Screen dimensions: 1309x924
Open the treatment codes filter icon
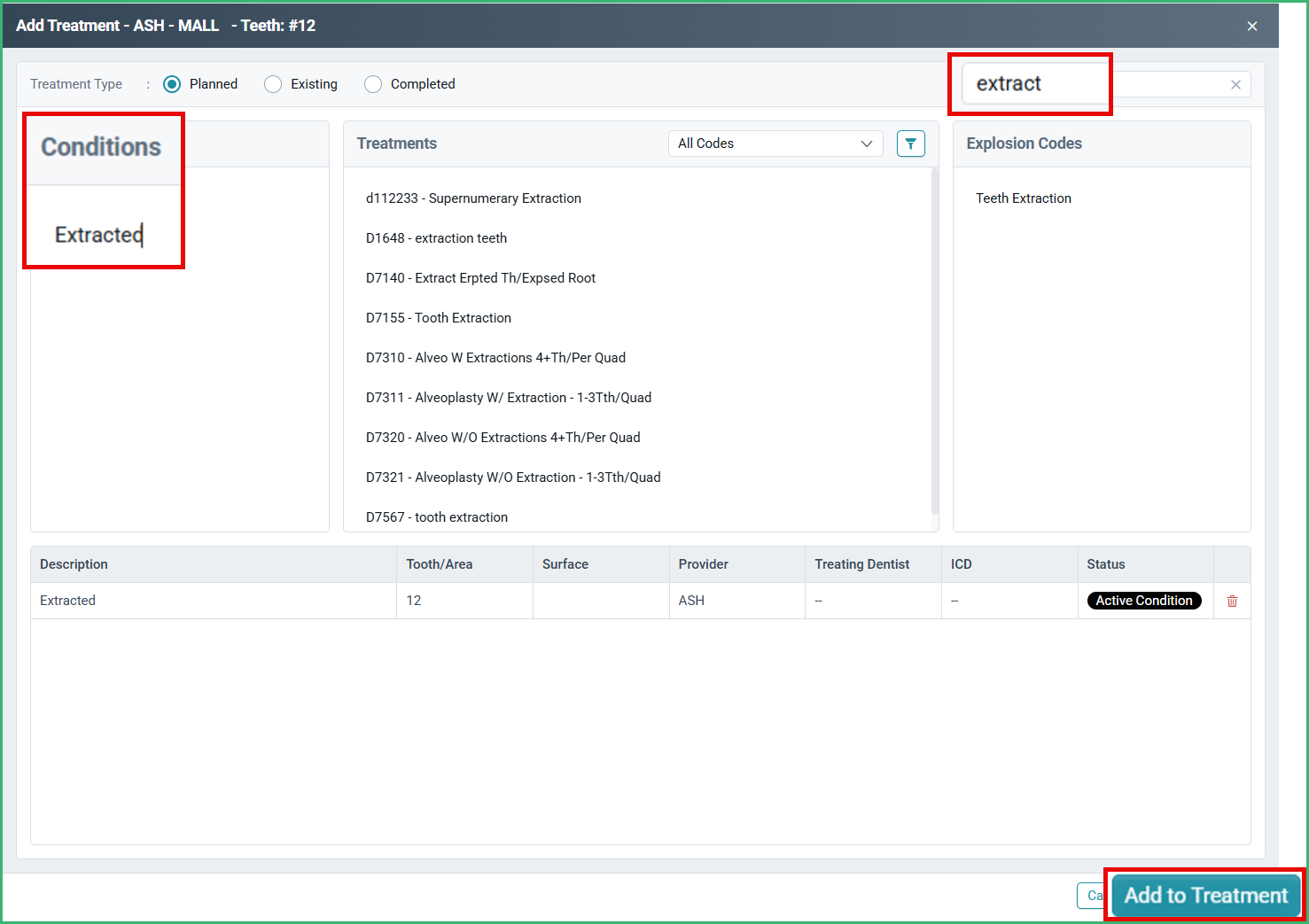[x=910, y=144]
